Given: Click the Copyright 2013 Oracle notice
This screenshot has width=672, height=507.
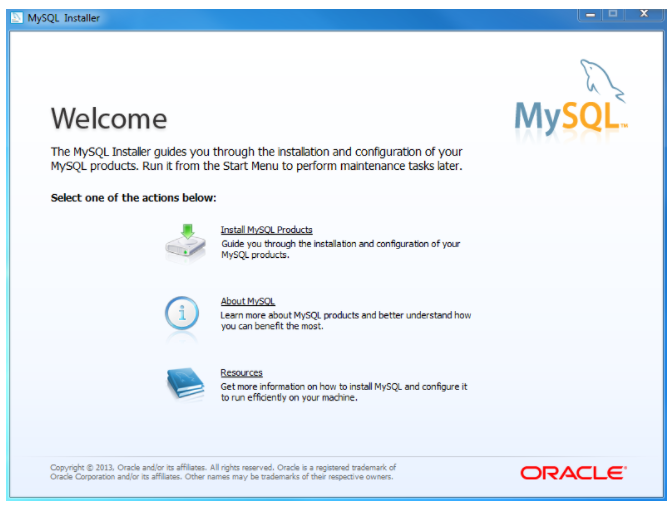Looking at the screenshot, I should (223, 472).
